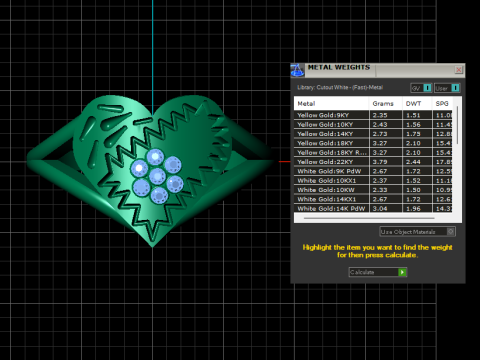Click the horizontal scrollbar below metal table

coord(369,218)
